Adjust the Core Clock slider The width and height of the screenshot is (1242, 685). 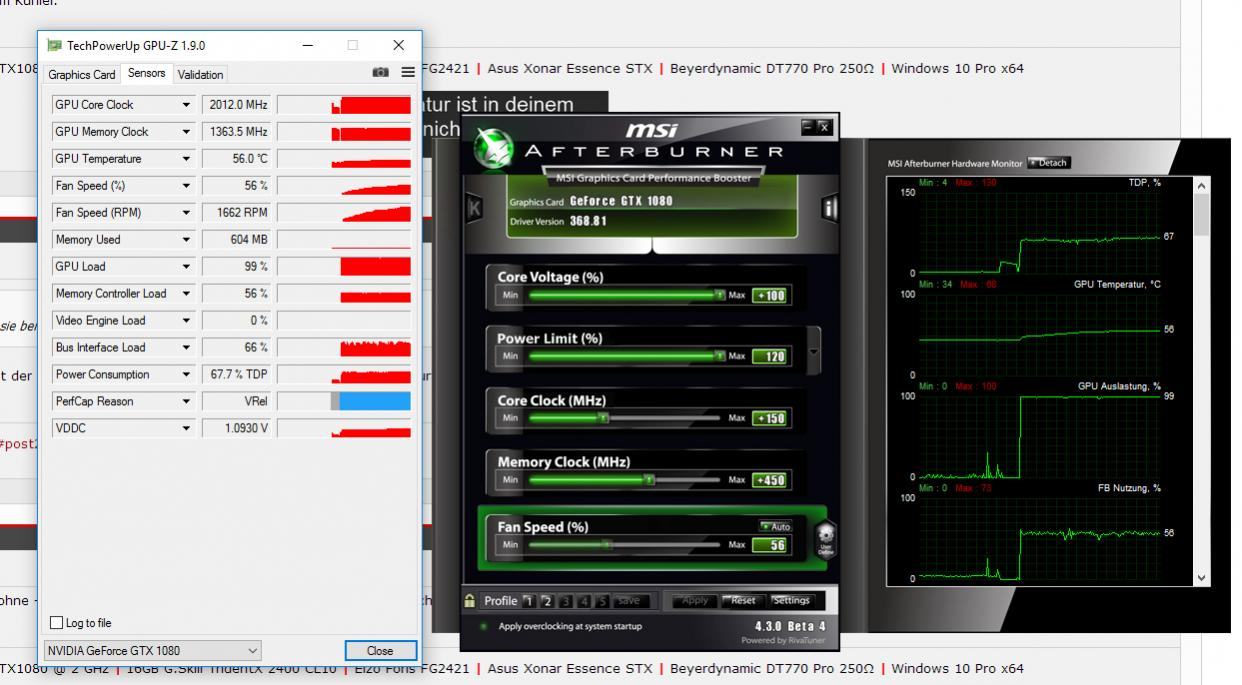tap(624, 418)
